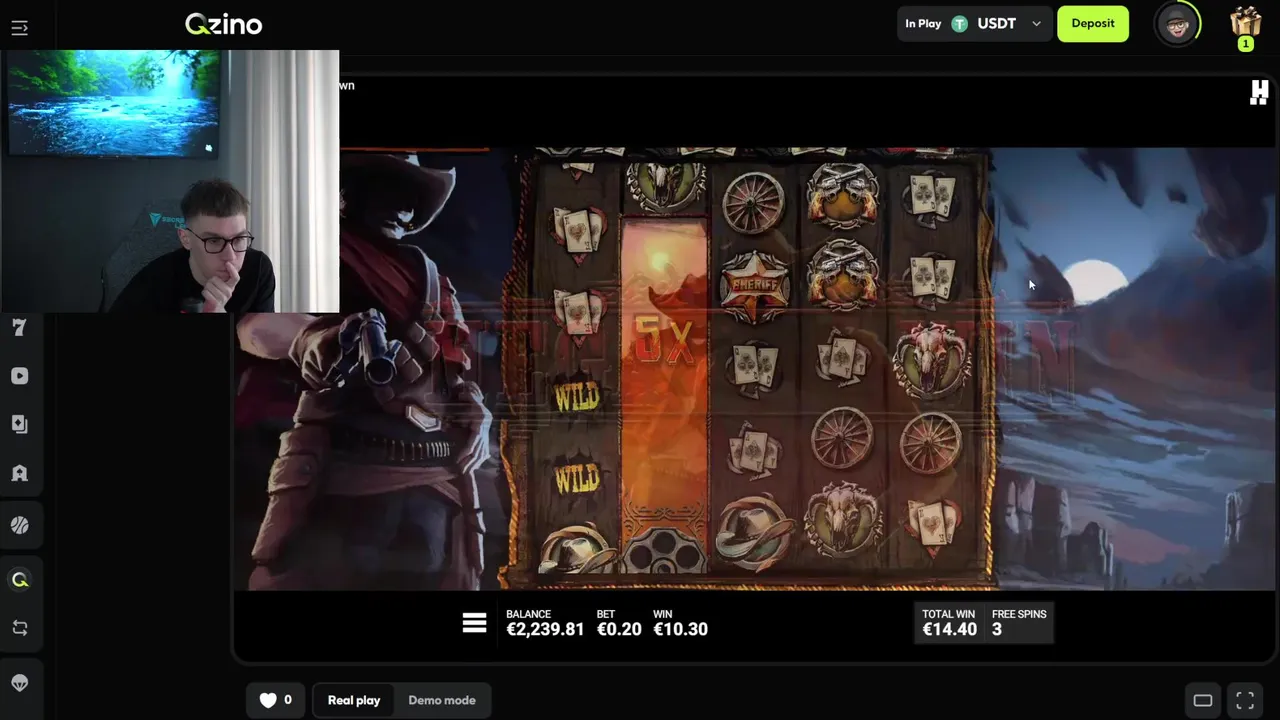Open the parachute airdrop sidebar icon
The height and width of the screenshot is (720, 1280).
click(20, 683)
